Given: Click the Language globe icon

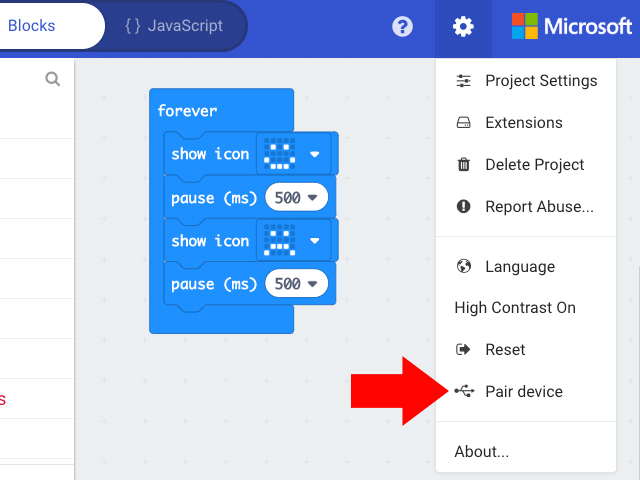Looking at the screenshot, I should point(463,267).
